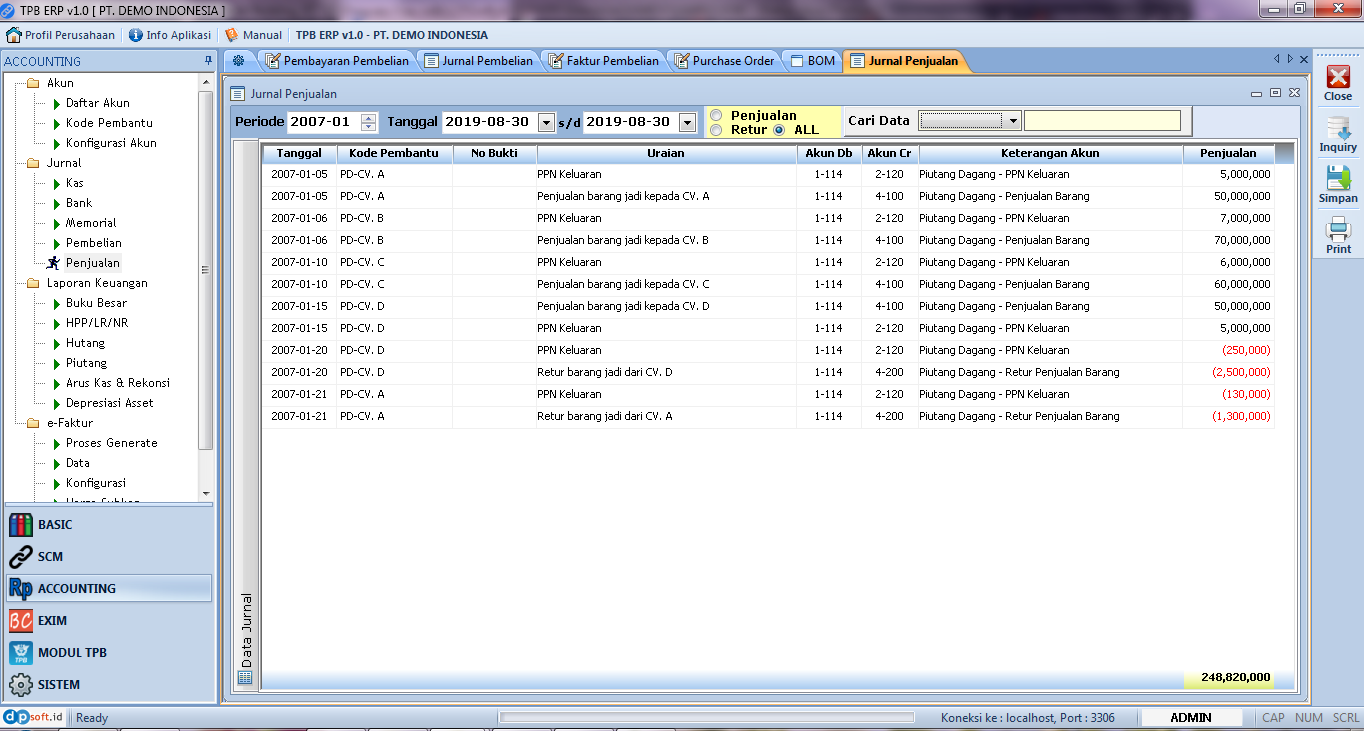Select the Retur radio button
The width and height of the screenshot is (1364, 731).
[x=716, y=129]
